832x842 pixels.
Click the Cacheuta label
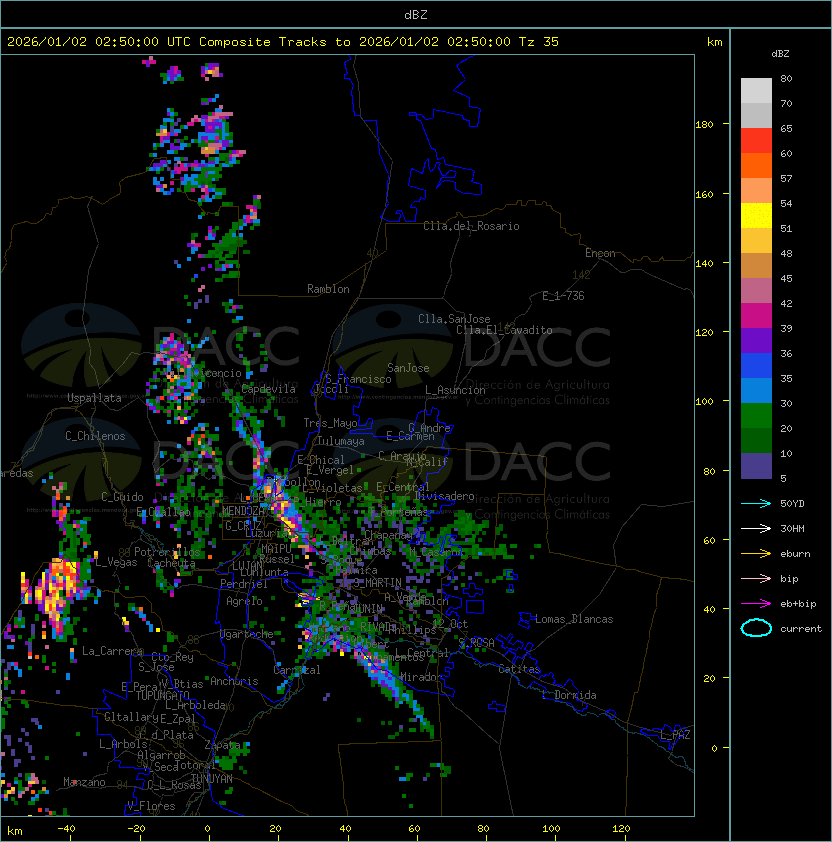coord(171,563)
